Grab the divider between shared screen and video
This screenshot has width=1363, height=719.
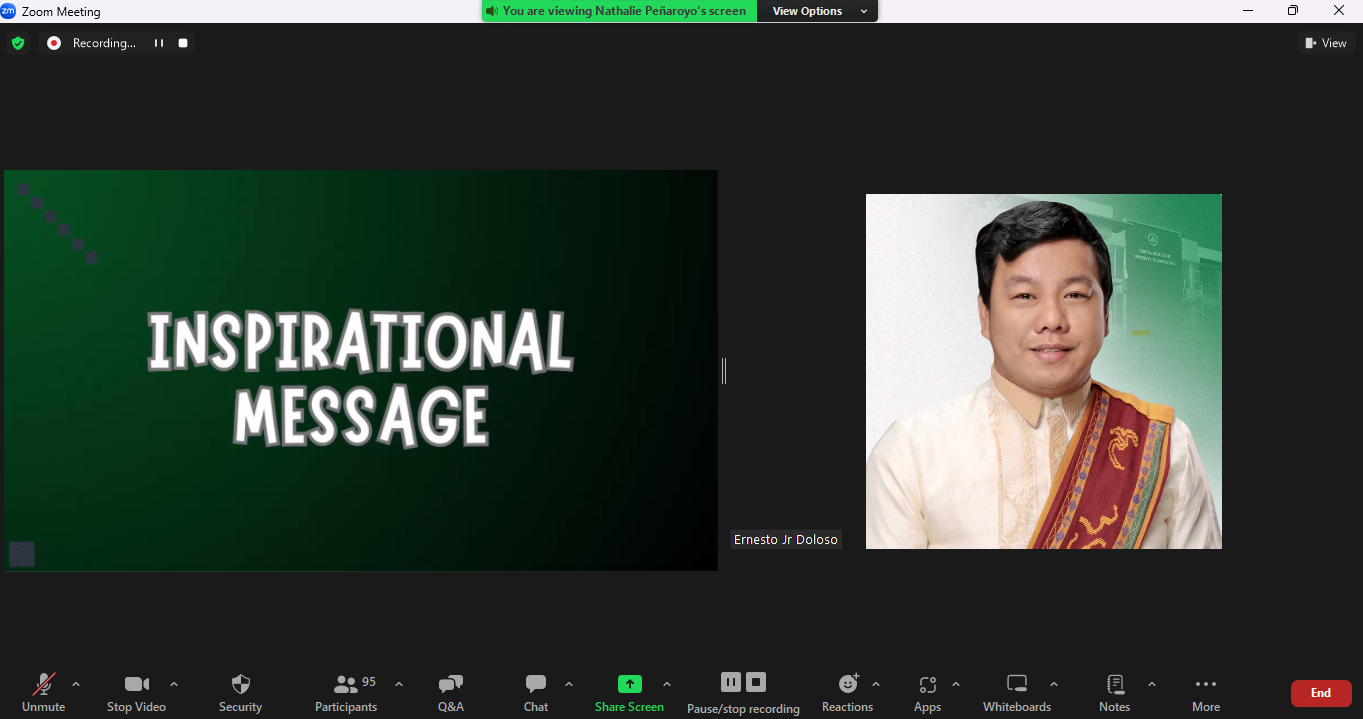point(724,371)
